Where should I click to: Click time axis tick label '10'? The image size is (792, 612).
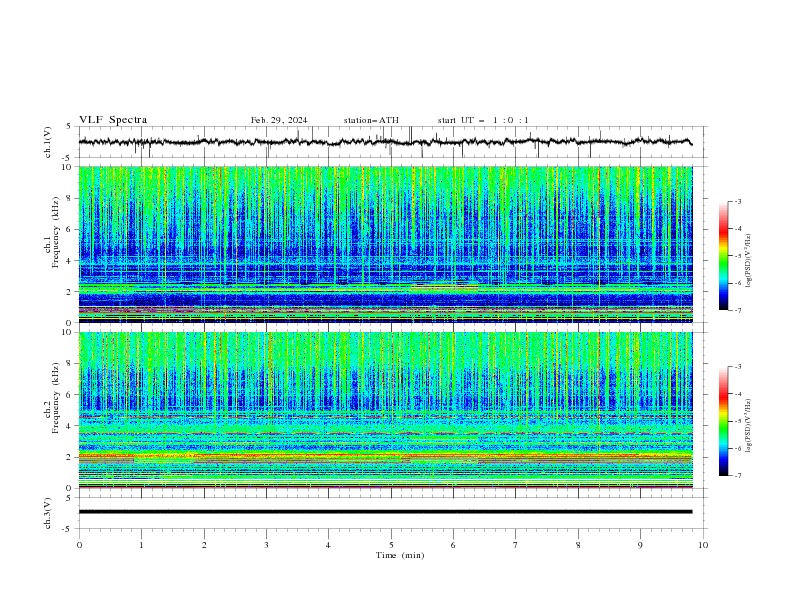click(x=703, y=545)
